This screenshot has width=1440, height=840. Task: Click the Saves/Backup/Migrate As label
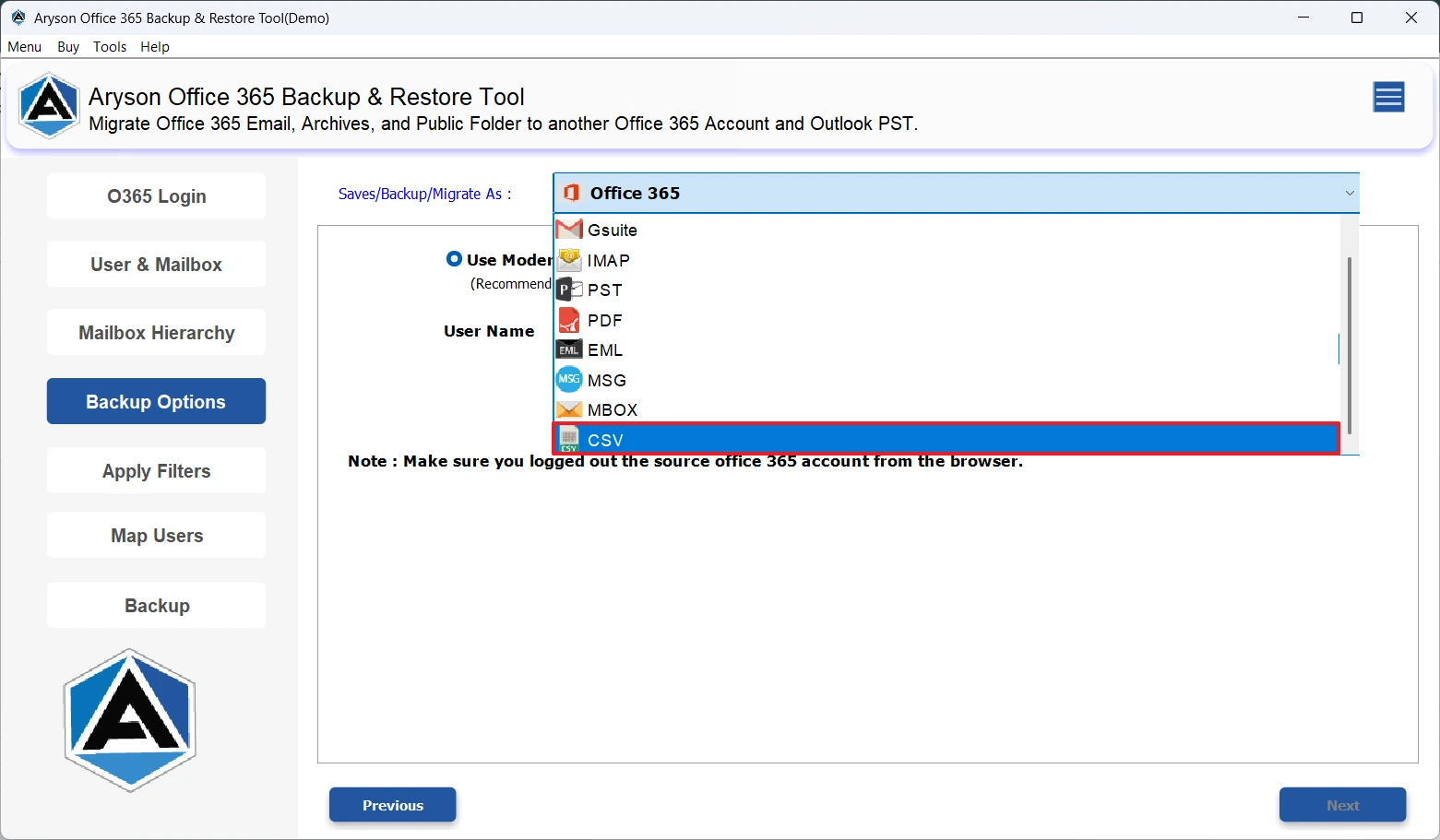424,194
